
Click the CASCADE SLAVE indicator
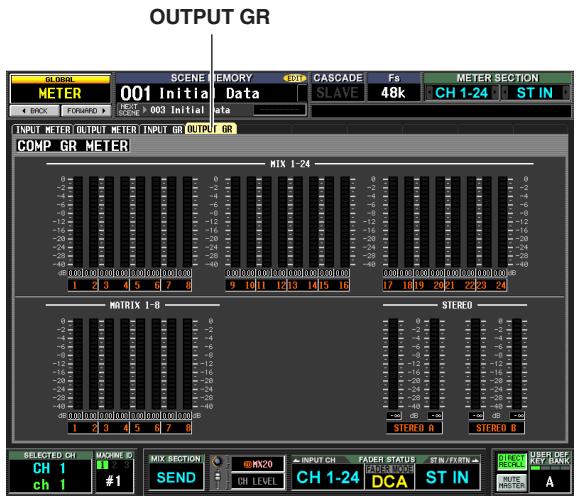point(338,93)
